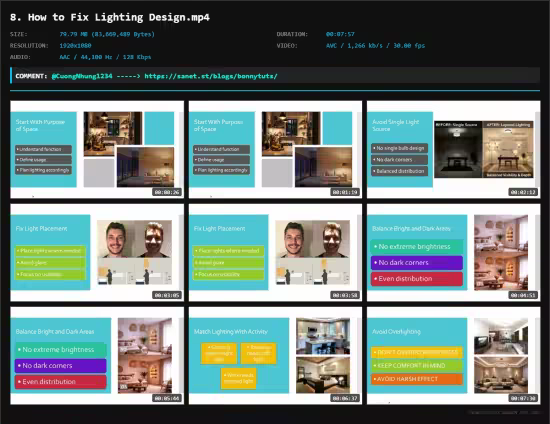The image size is (550, 424).
Task: Click the resolution value 1920x1080
Action: click(x=75, y=46)
